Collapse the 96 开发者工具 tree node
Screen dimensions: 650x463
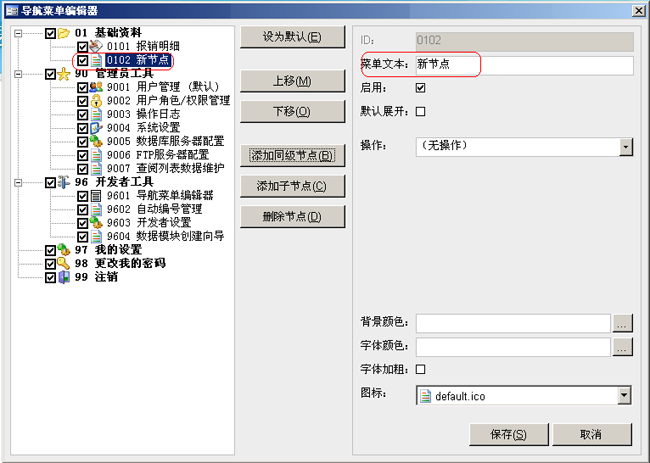tap(18, 182)
